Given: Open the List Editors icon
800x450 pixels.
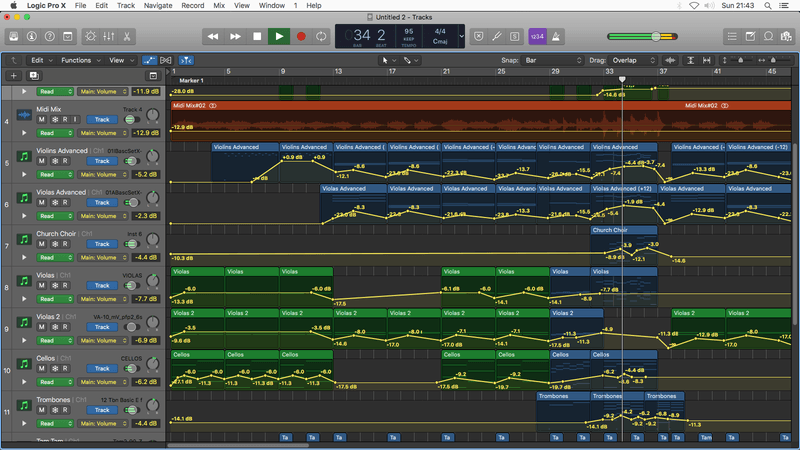Looking at the screenshot, I should 732,36.
